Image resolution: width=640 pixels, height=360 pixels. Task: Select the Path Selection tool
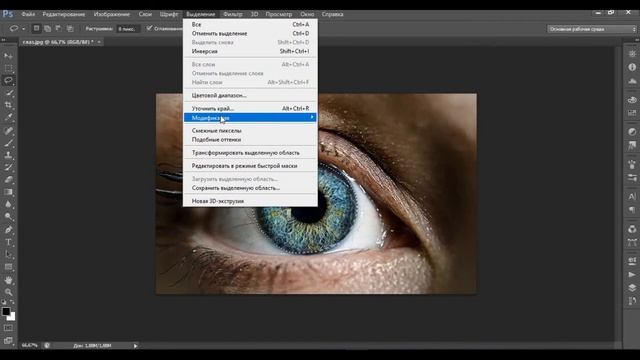pyautogui.click(x=8, y=254)
